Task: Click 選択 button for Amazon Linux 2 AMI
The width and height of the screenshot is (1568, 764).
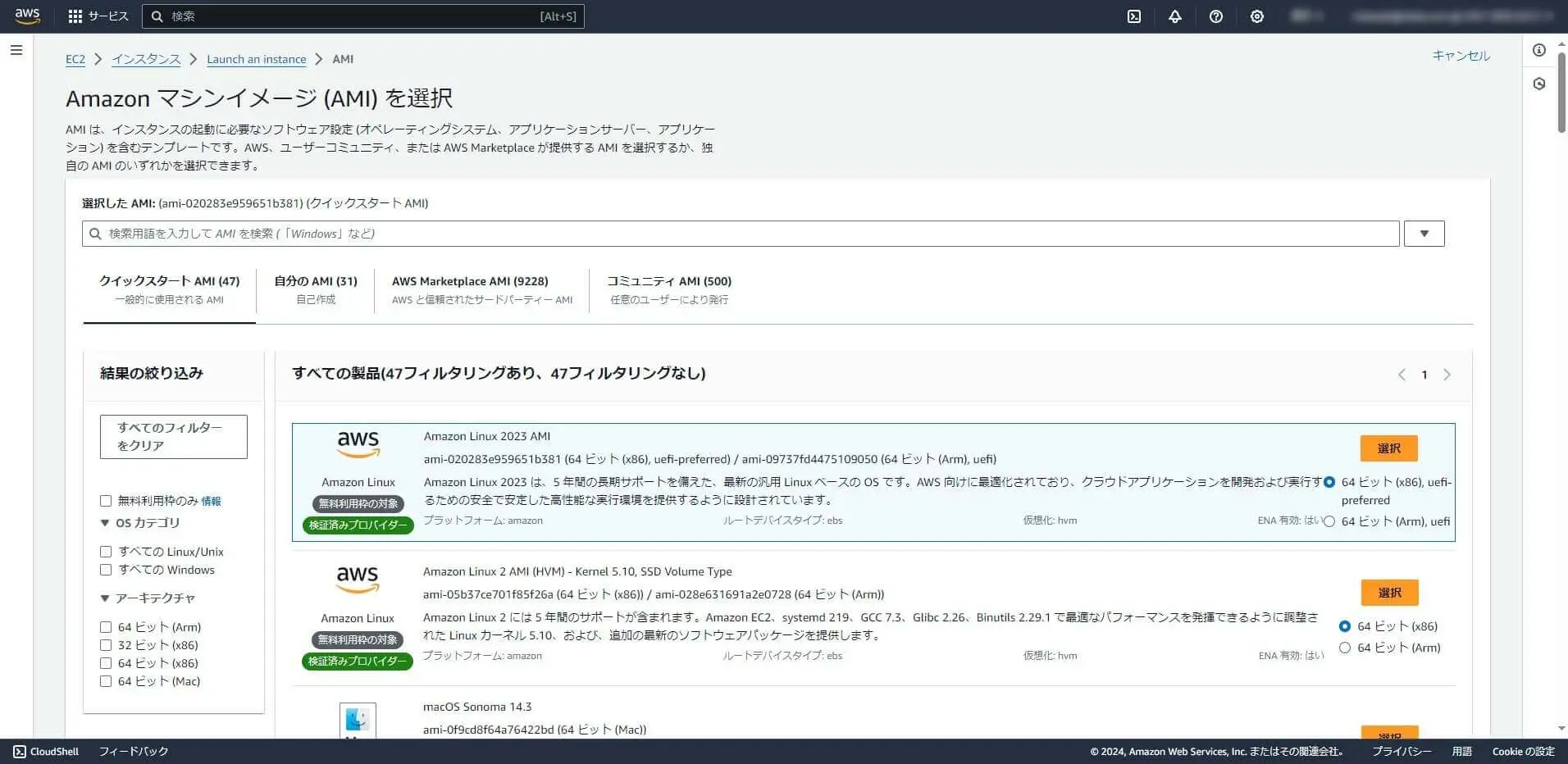Action: [x=1390, y=593]
